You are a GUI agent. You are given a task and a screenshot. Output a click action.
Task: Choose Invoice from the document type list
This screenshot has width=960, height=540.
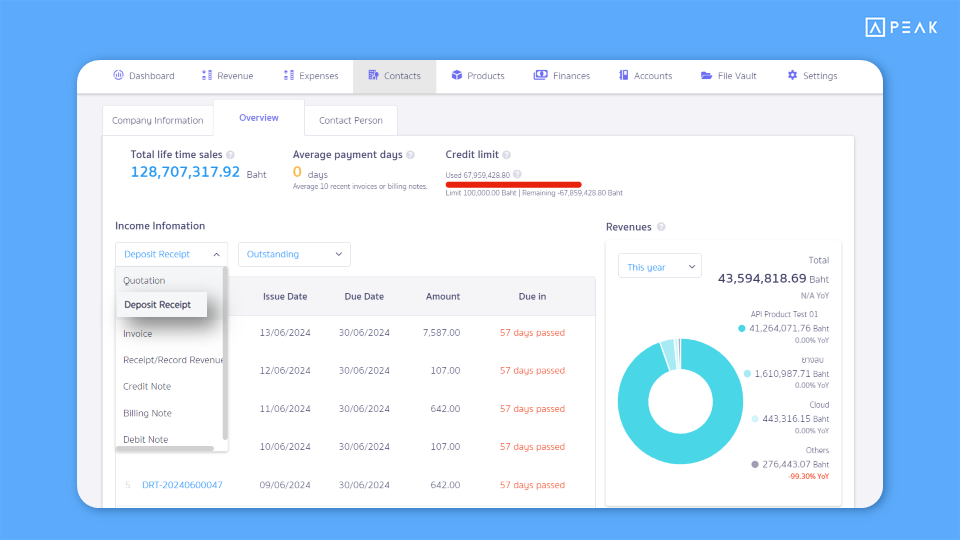click(x=138, y=334)
